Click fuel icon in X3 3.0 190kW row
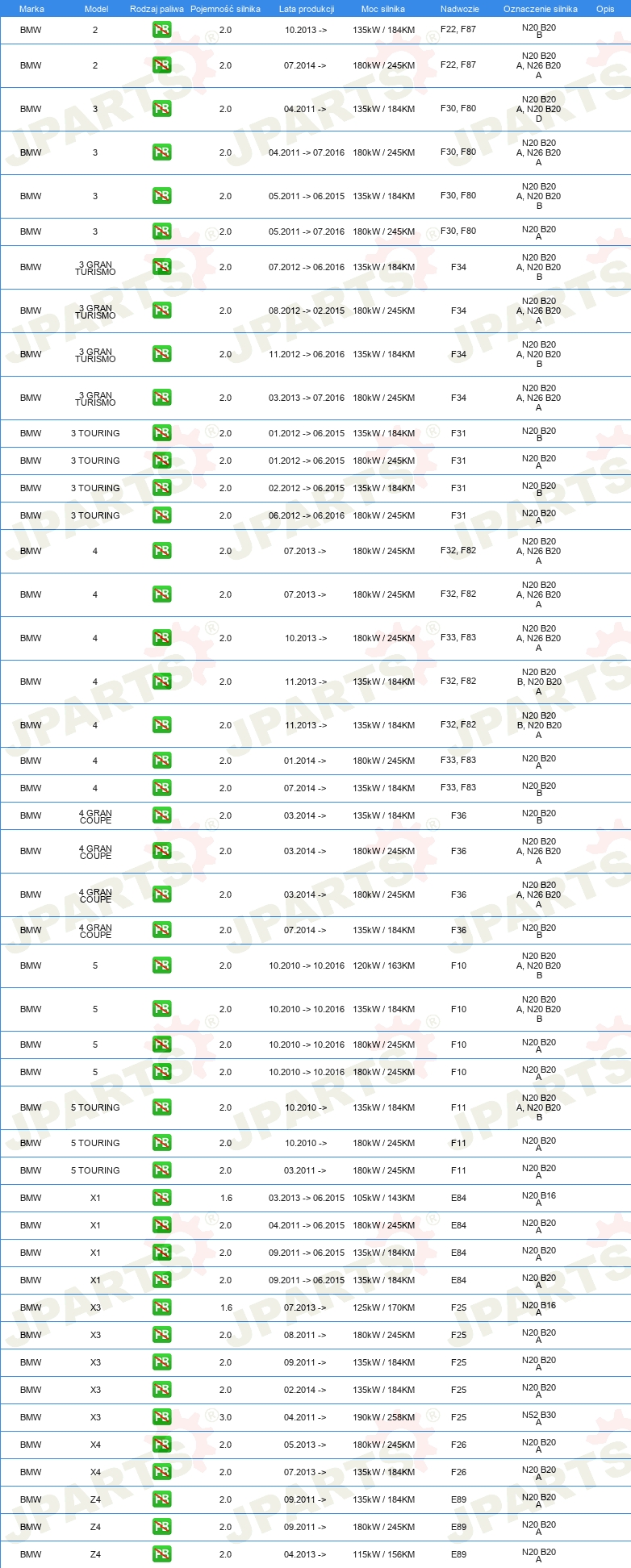The height and width of the screenshot is (1568, 631). (x=161, y=1417)
